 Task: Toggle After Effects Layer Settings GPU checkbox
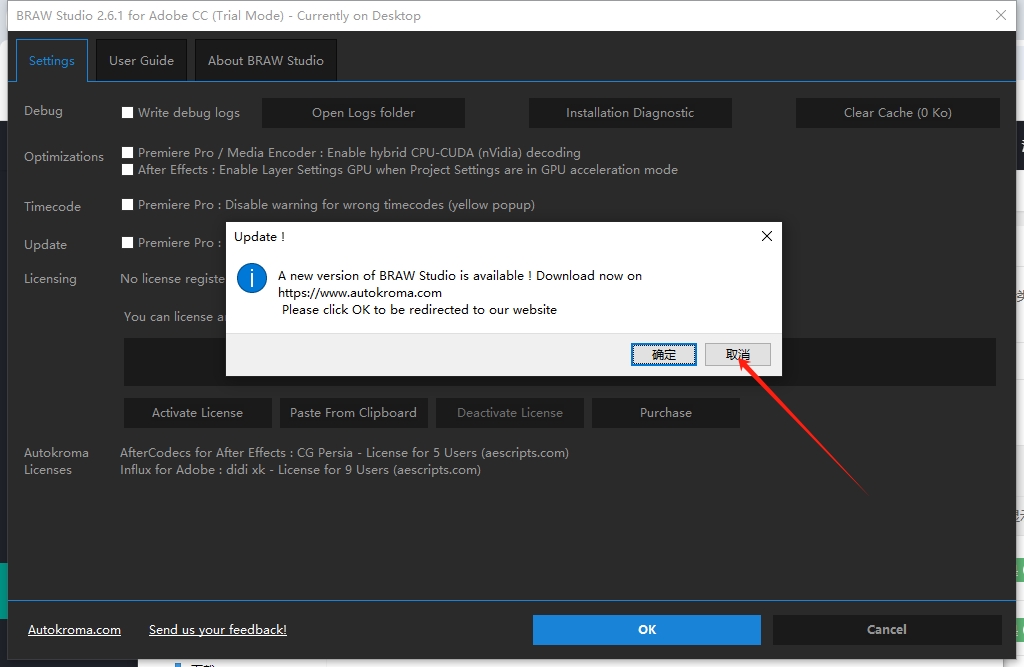[x=127, y=169]
